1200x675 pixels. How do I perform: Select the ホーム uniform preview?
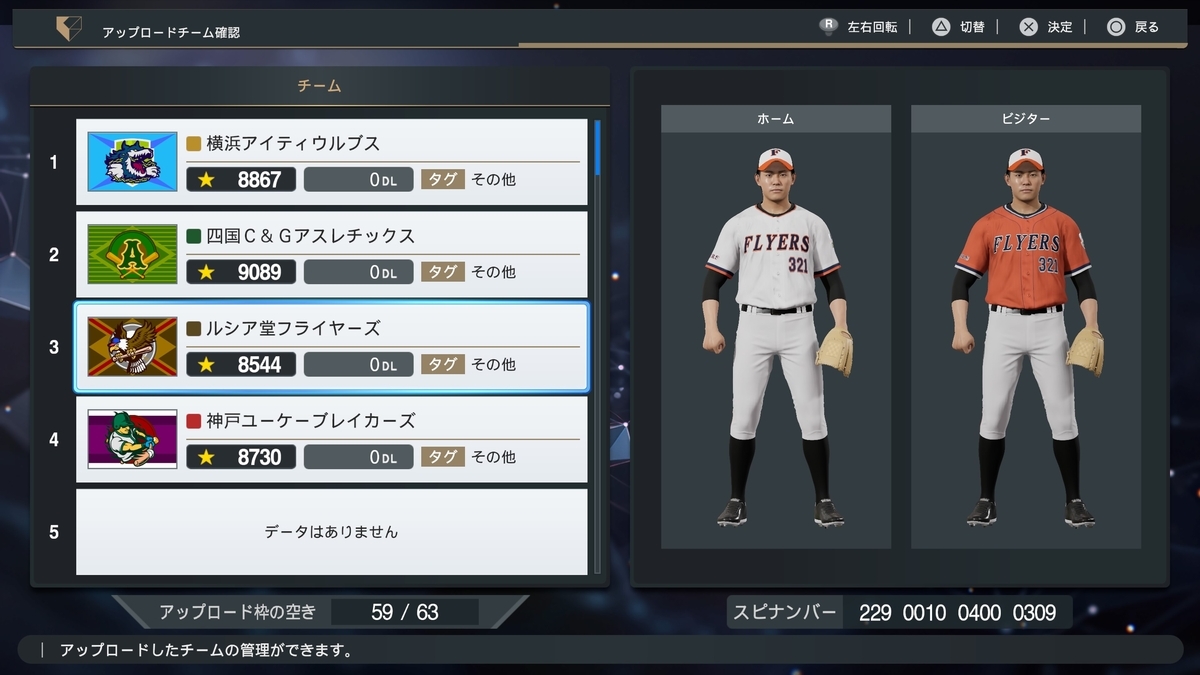pos(776,328)
